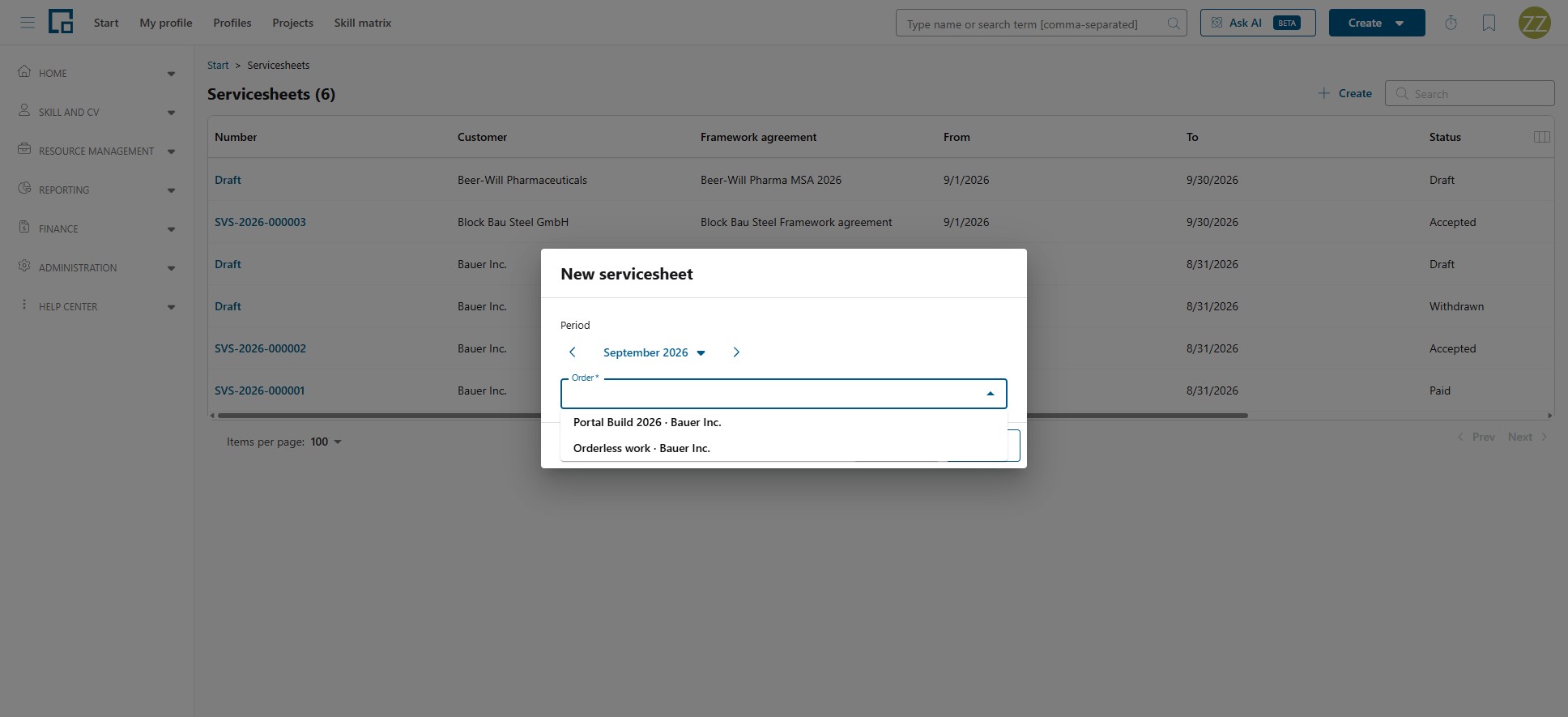Click the Finance sidebar icon

[24, 227]
